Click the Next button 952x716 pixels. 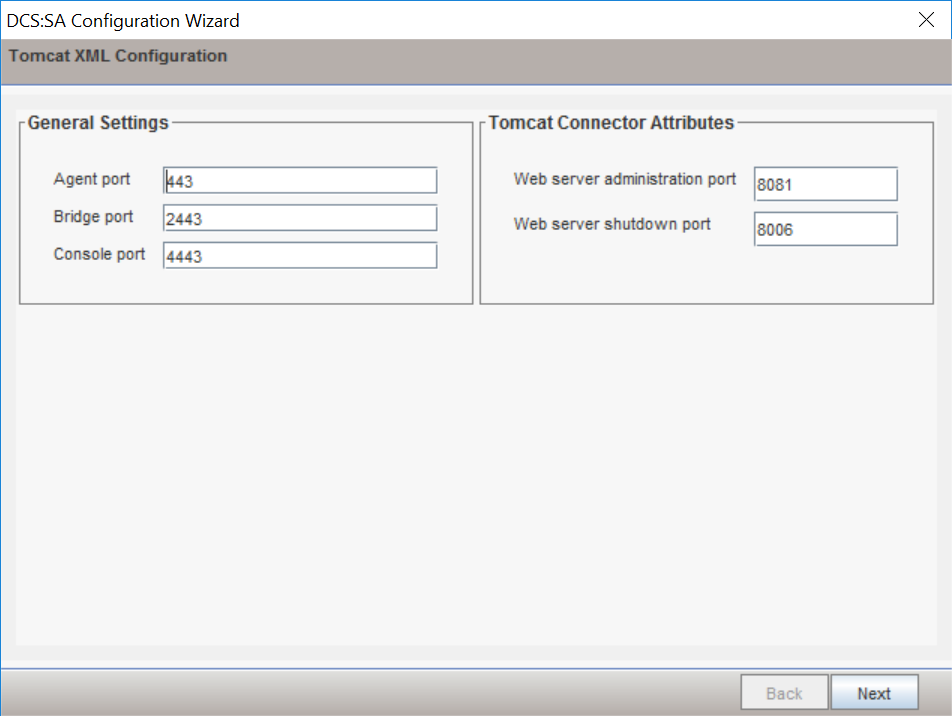coord(874,692)
